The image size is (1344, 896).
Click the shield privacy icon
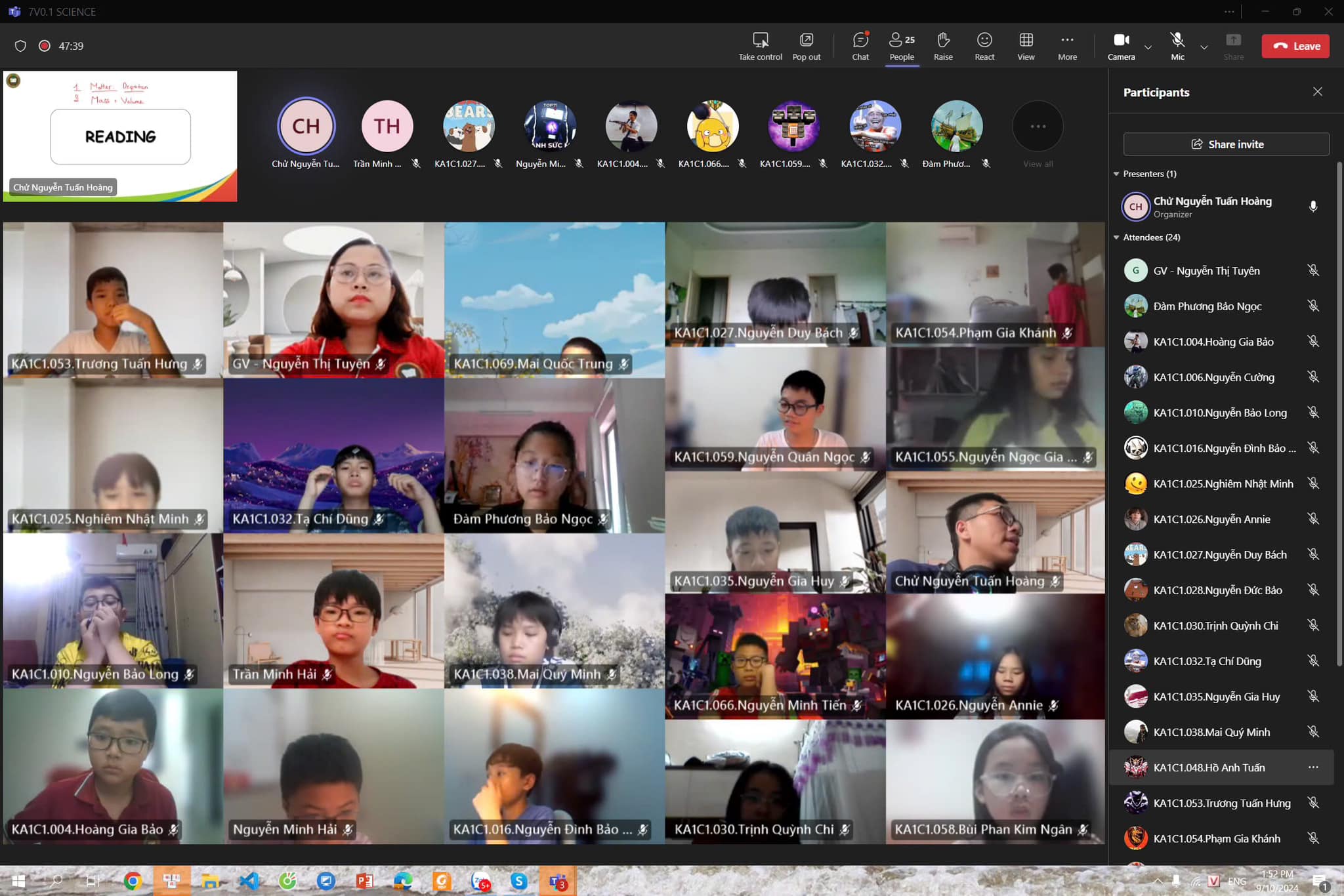(x=20, y=46)
